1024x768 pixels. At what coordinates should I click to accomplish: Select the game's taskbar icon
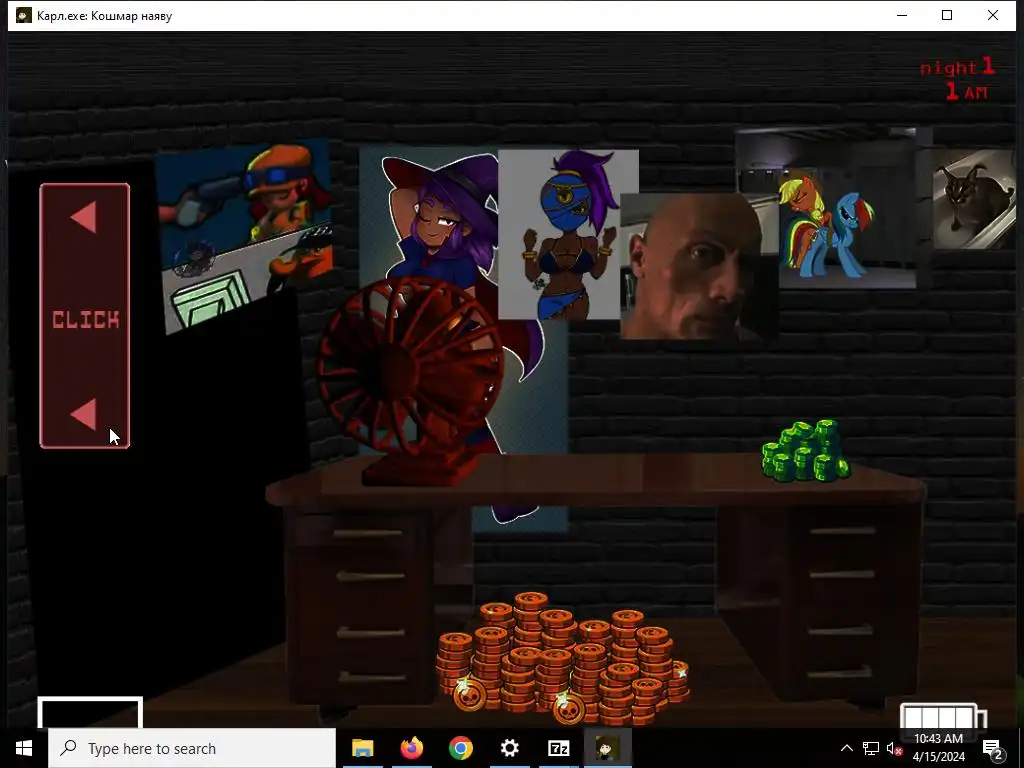(x=607, y=748)
